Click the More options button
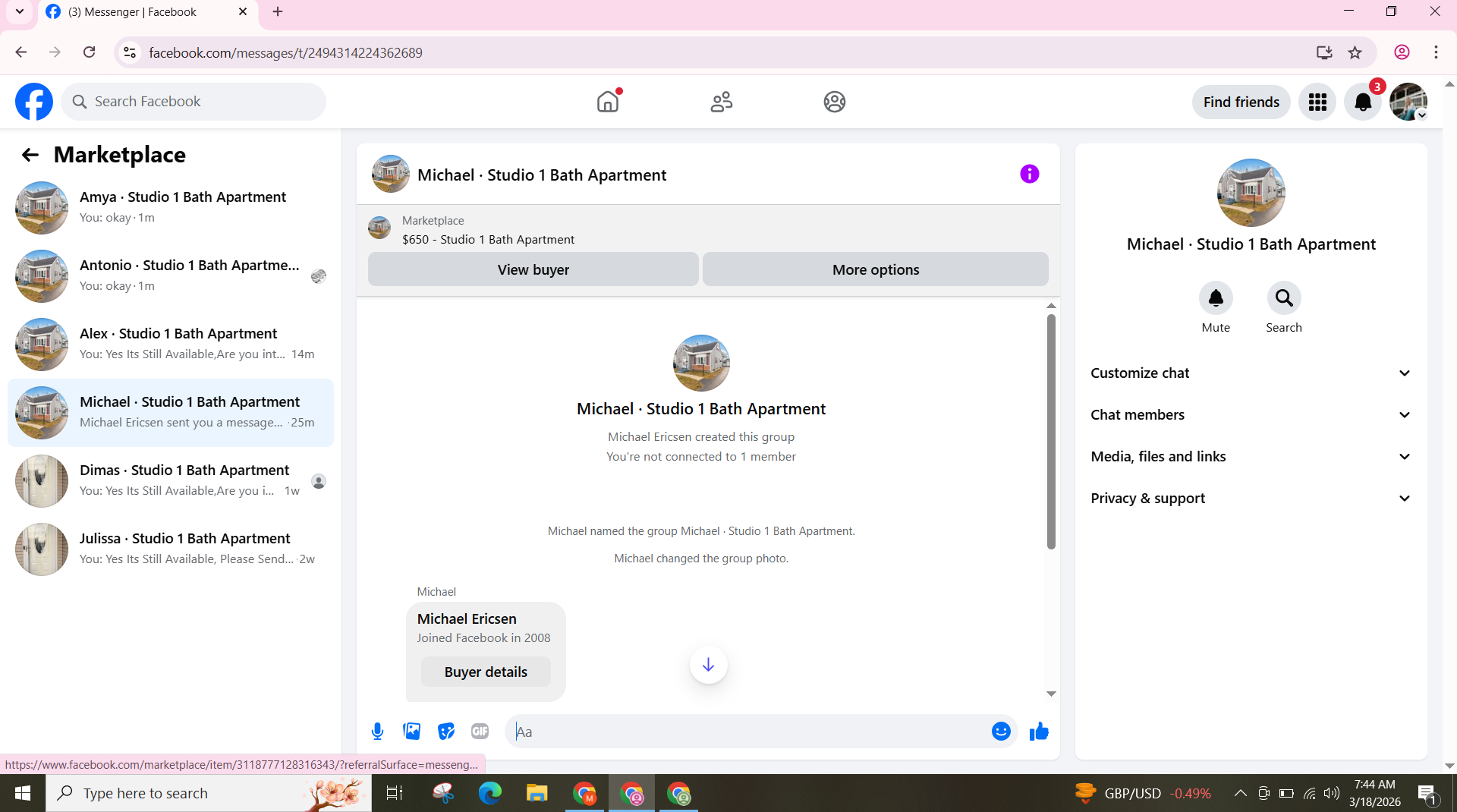1457x812 pixels. tap(876, 269)
